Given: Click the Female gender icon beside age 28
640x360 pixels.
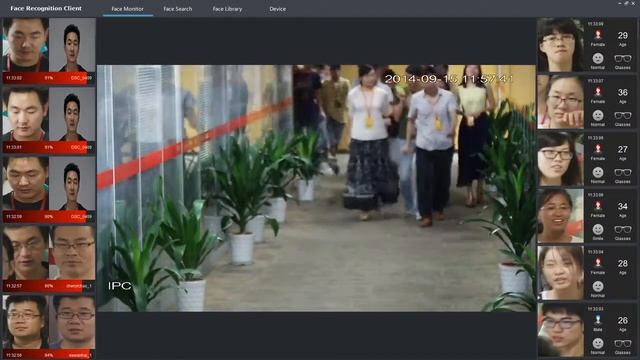Looking at the screenshot, I should pos(598,263).
